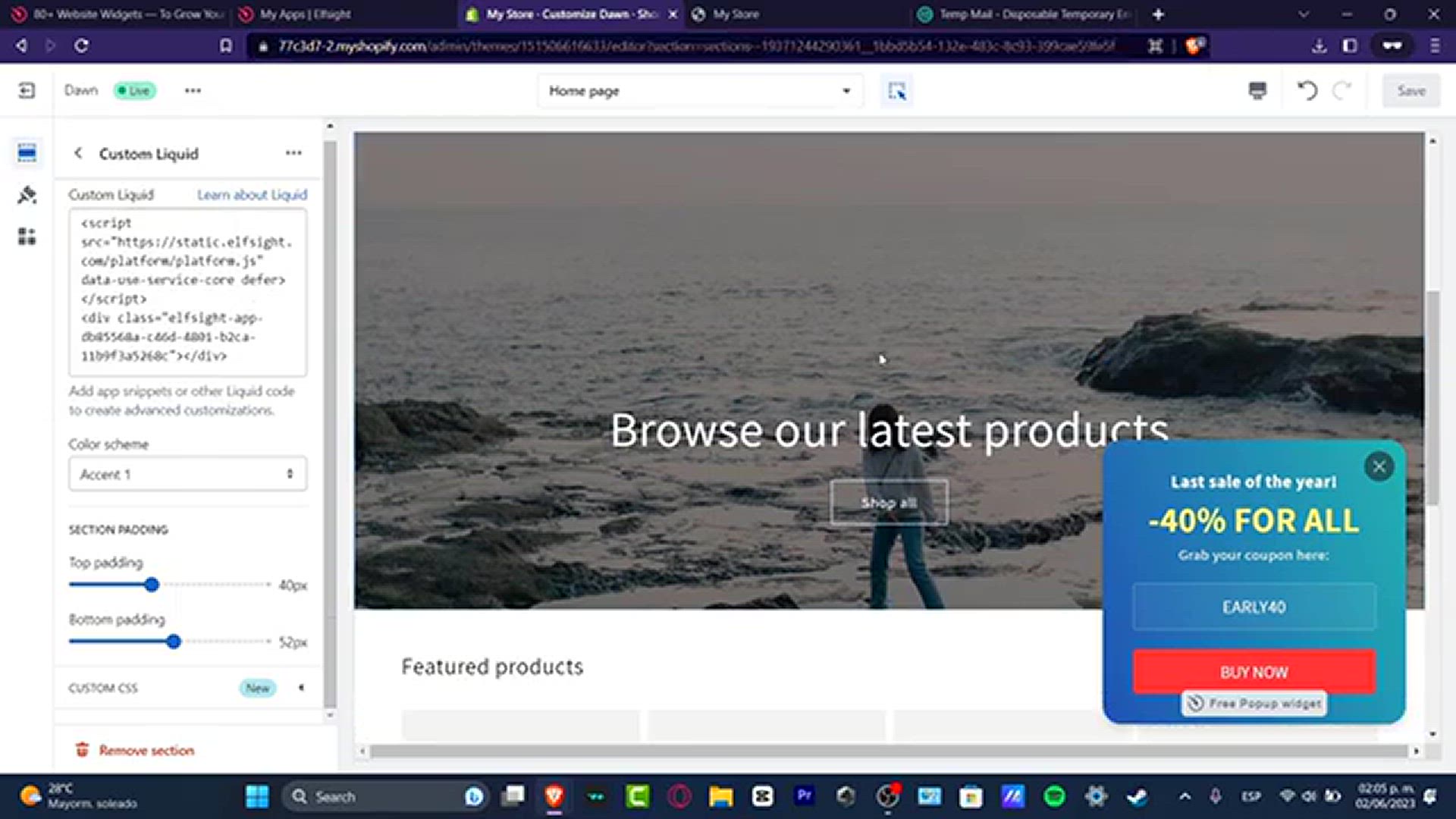Image resolution: width=1456 pixels, height=819 pixels.
Task: Open browser downloads icon
Action: pyautogui.click(x=1319, y=45)
